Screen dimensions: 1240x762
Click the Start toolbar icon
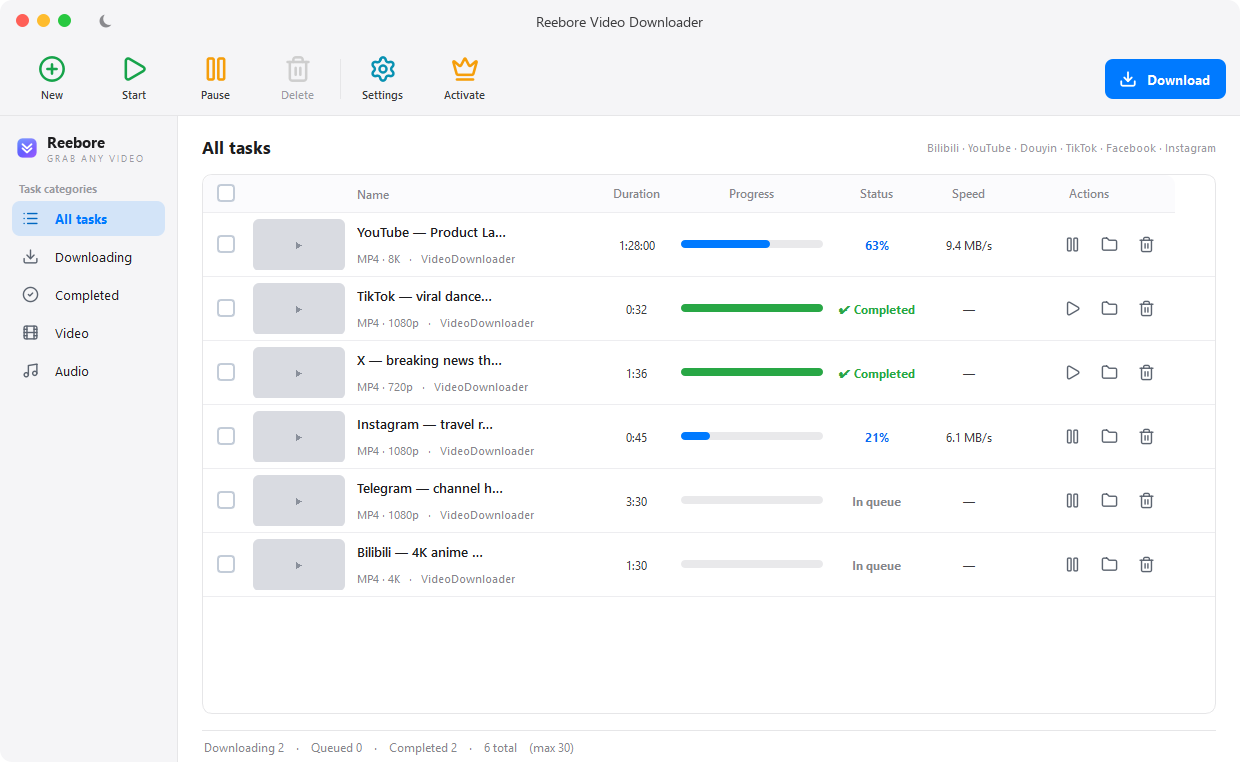(134, 69)
